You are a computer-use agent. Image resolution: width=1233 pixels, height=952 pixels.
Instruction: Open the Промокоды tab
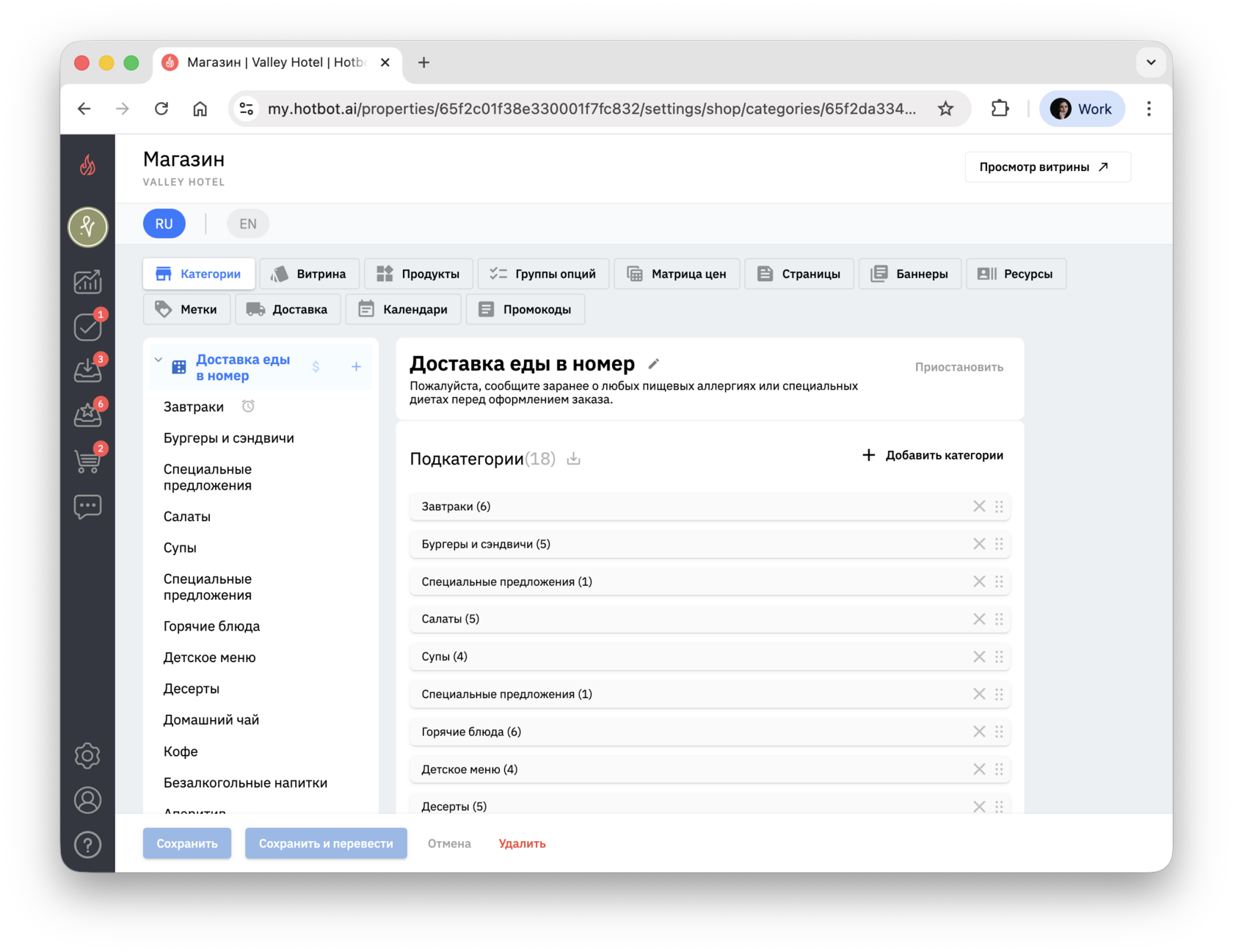525,309
